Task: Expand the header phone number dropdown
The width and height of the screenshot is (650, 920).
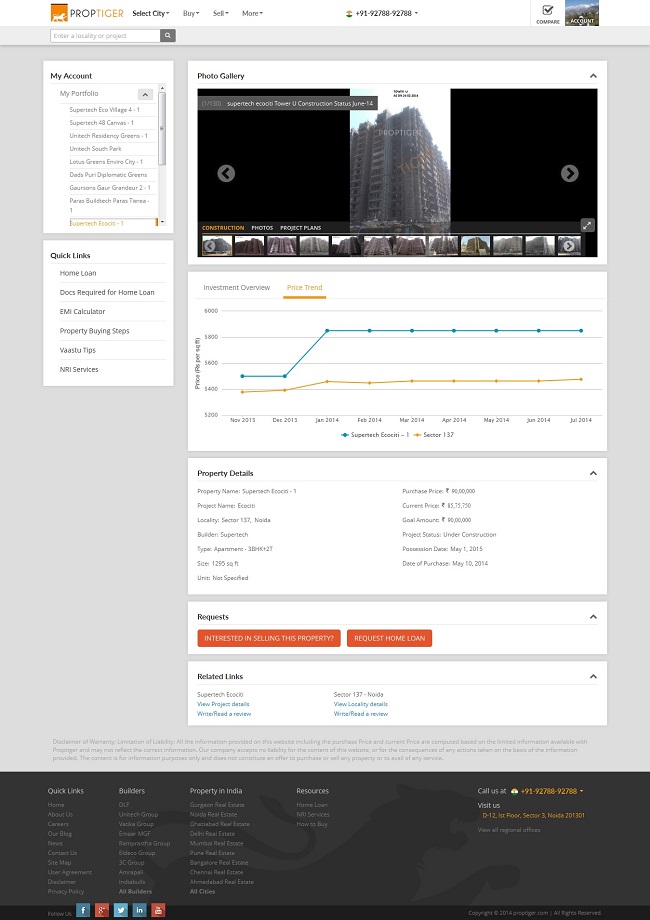Action: 416,13
